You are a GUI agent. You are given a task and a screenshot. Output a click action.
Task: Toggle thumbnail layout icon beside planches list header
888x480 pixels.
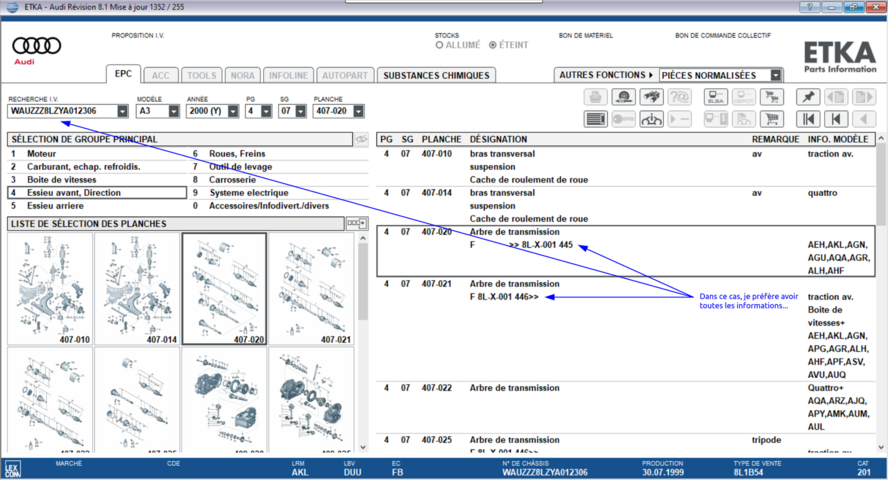pyautogui.click(x=356, y=224)
